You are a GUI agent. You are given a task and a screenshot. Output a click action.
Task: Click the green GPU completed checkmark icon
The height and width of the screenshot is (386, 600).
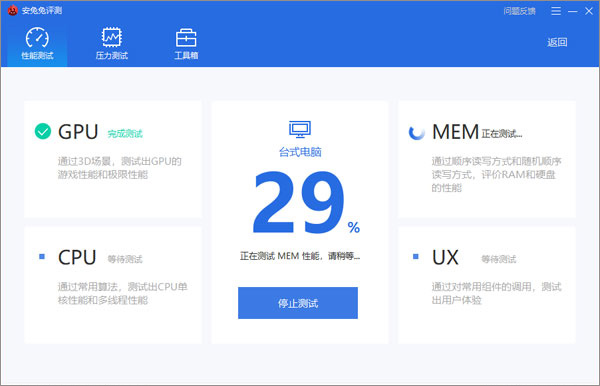(43, 131)
